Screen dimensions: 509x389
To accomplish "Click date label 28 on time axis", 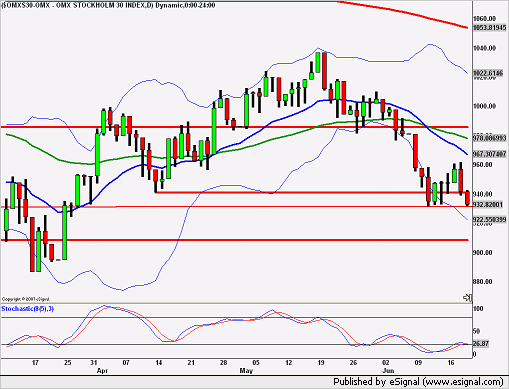I will coord(223,363).
